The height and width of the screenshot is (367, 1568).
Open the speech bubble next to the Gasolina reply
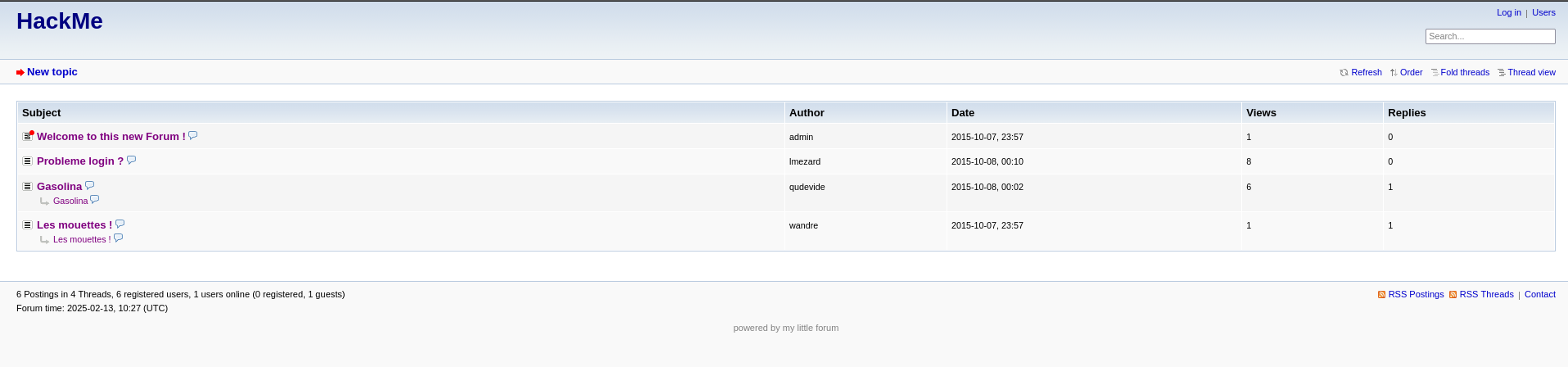click(x=95, y=199)
